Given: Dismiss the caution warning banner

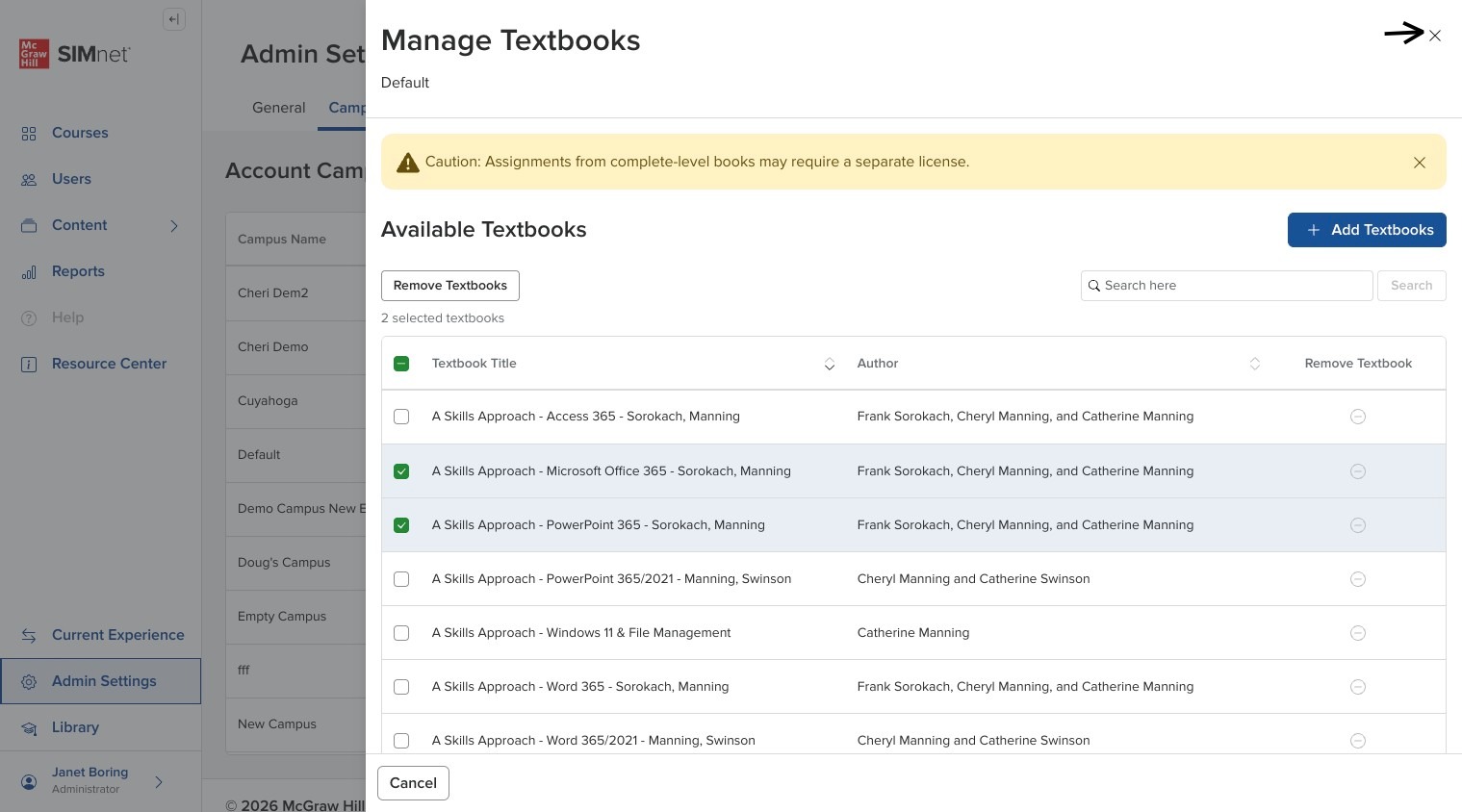Looking at the screenshot, I should click(1420, 163).
